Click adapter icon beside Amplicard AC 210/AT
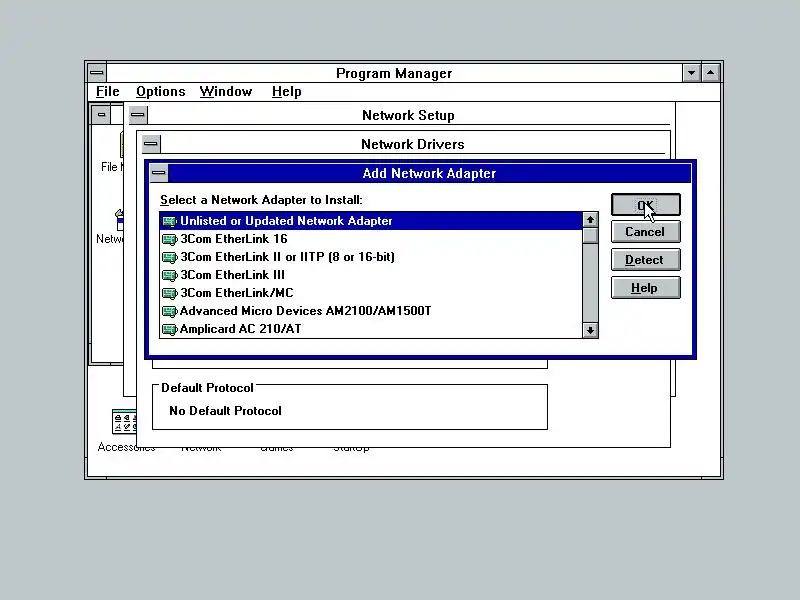 169,330
